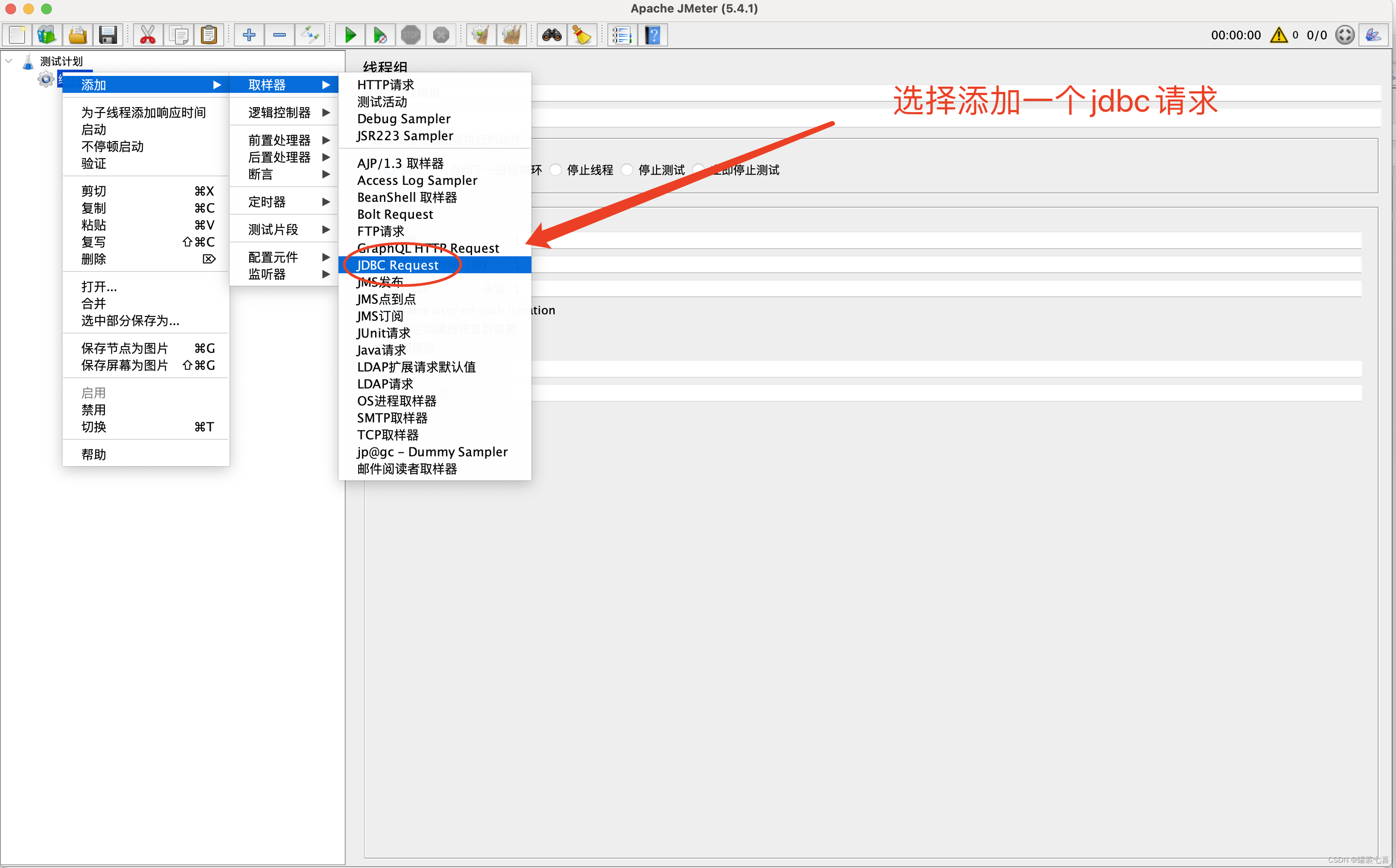The image size is (1396, 868).
Task: Click 验证 in context menu
Action: coord(146,163)
